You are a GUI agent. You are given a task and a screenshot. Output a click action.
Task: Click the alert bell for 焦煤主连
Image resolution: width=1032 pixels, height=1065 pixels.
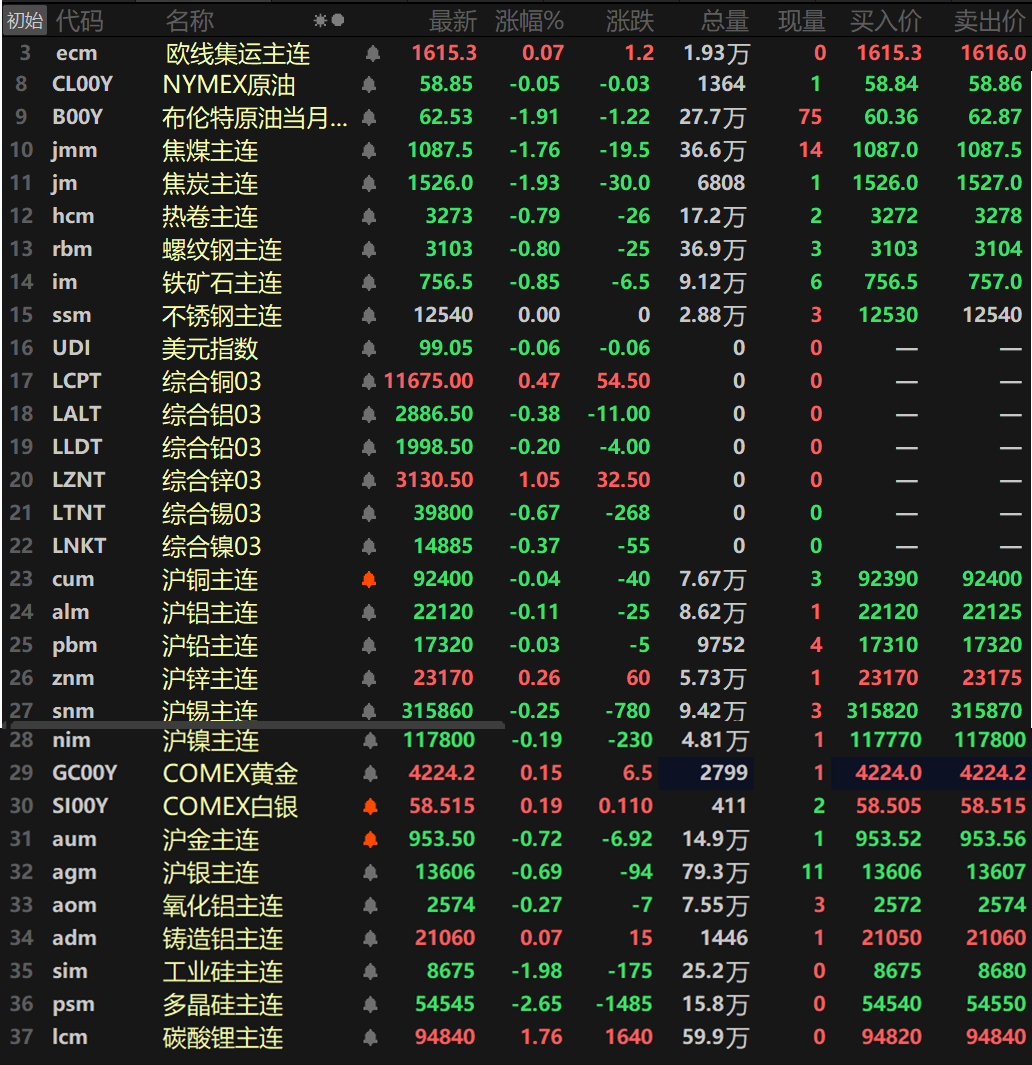369,151
